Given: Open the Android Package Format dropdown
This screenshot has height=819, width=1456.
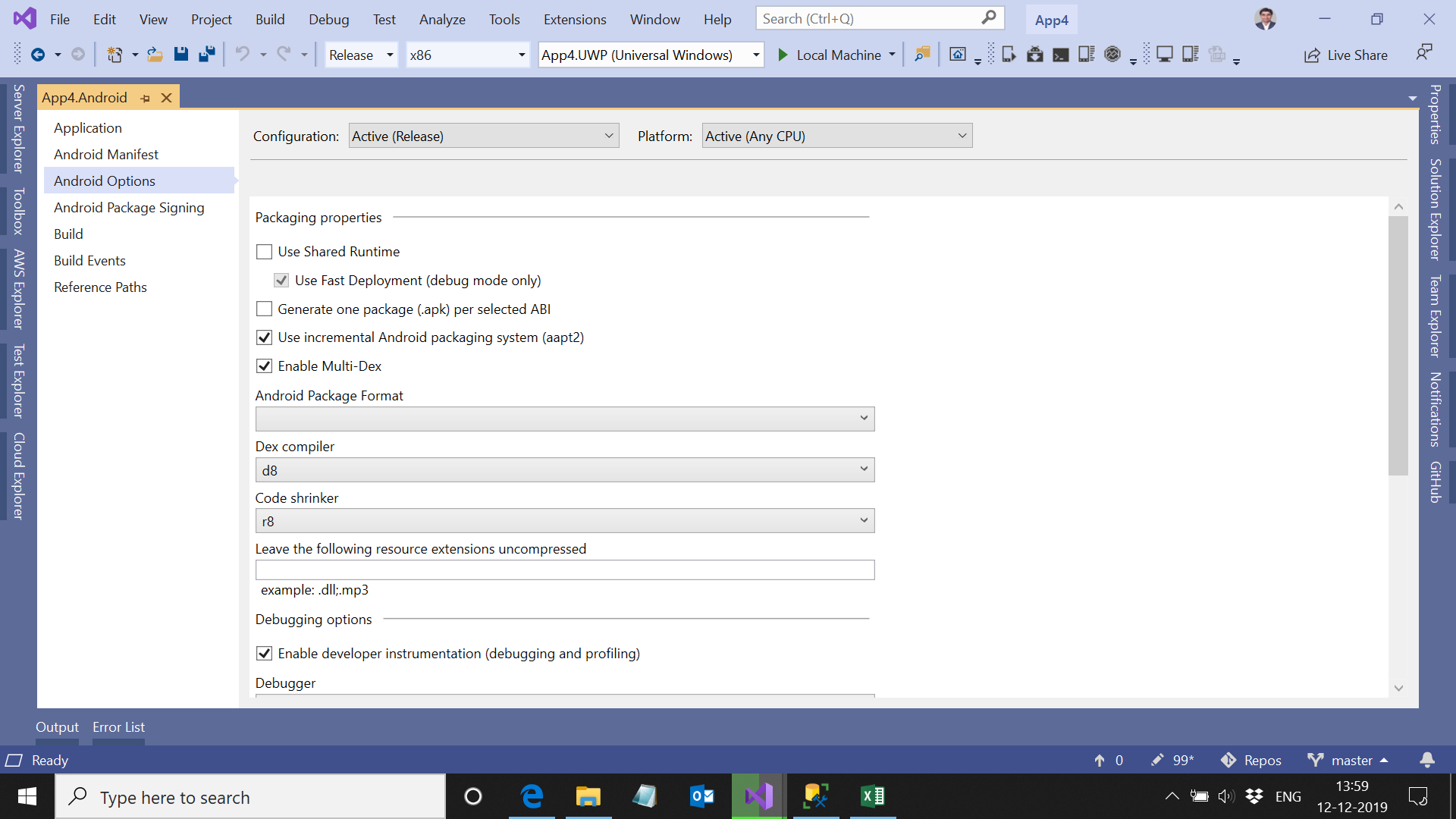Looking at the screenshot, I should pos(565,419).
